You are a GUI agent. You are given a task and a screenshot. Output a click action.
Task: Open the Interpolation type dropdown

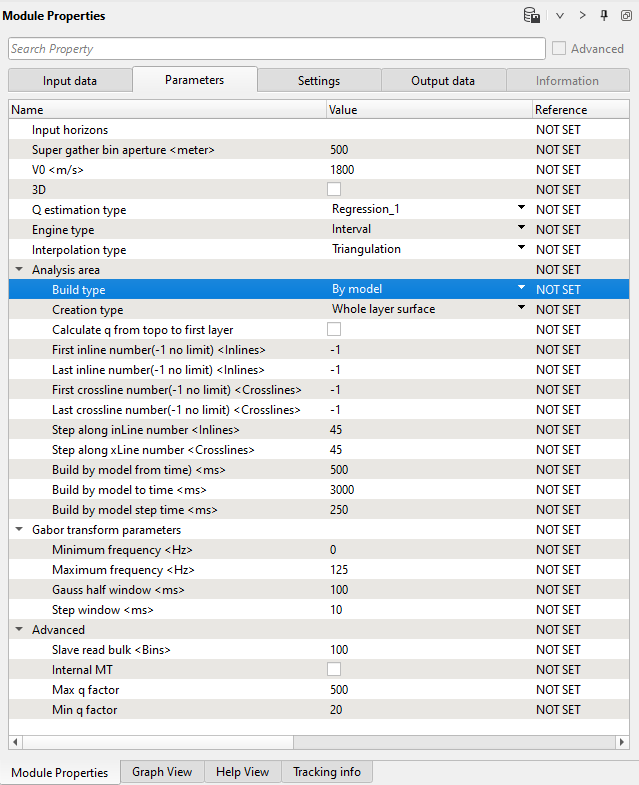pos(521,249)
